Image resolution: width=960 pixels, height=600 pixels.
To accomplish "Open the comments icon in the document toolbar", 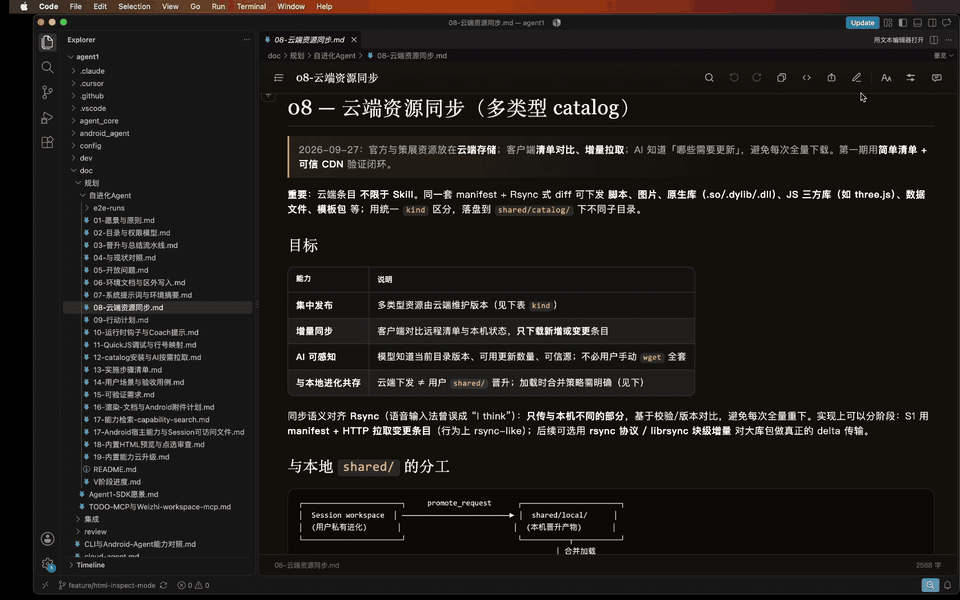I will [x=937, y=78].
